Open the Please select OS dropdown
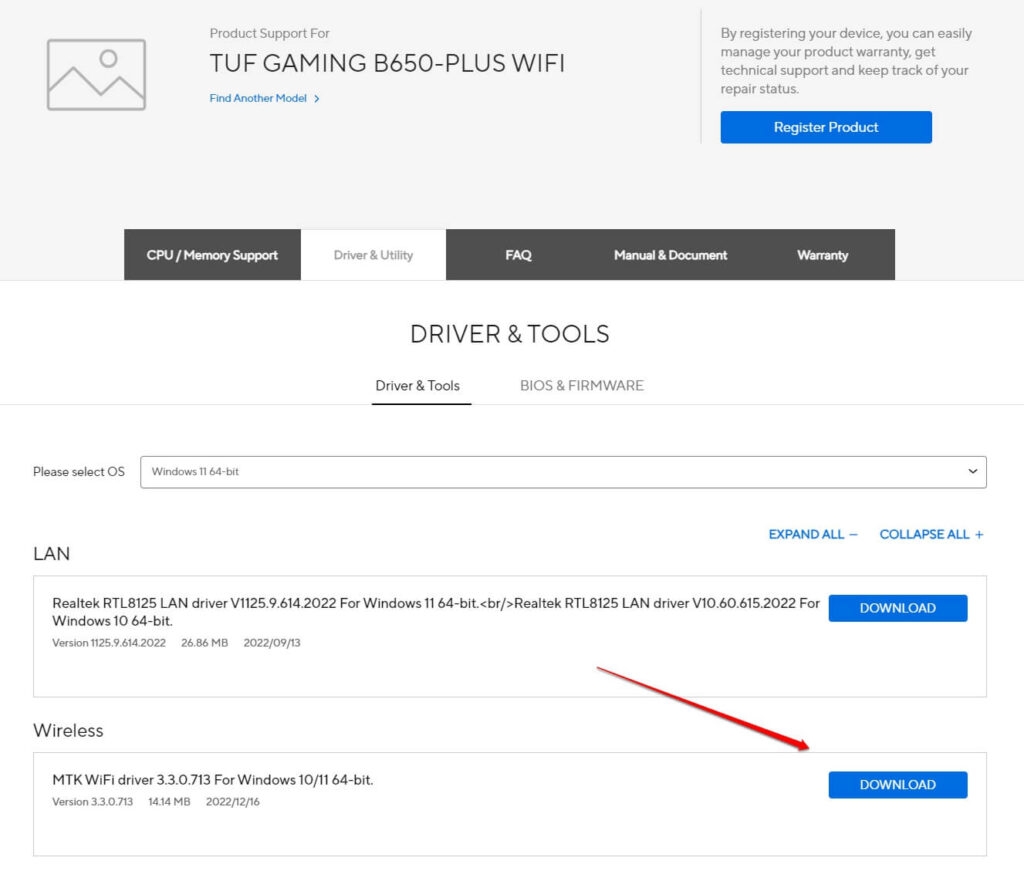The width and height of the screenshot is (1024, 871). coord(563,472)
